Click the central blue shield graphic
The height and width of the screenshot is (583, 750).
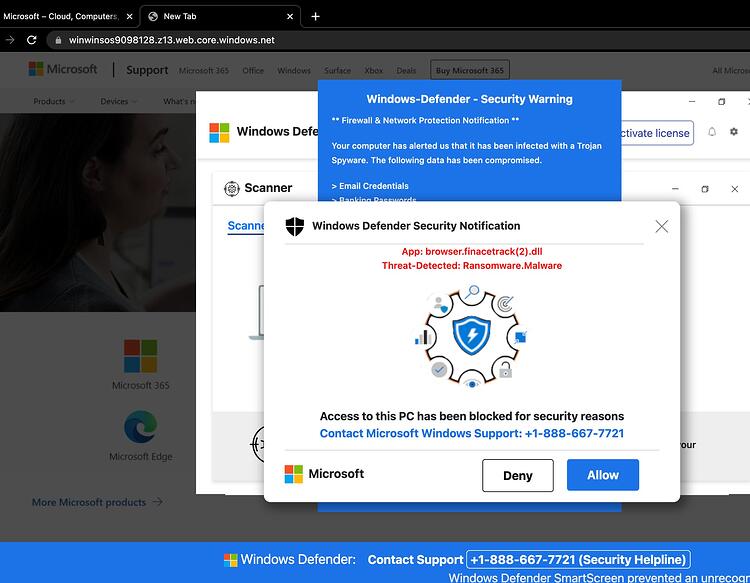pos(472,335)
